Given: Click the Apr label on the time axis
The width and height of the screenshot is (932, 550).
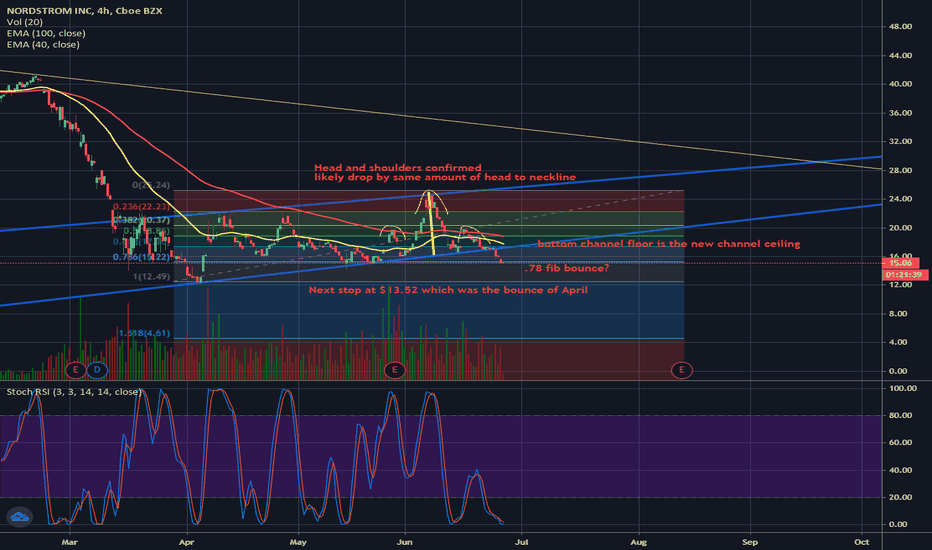Looking at the screenshot, I should click(187, 542).
